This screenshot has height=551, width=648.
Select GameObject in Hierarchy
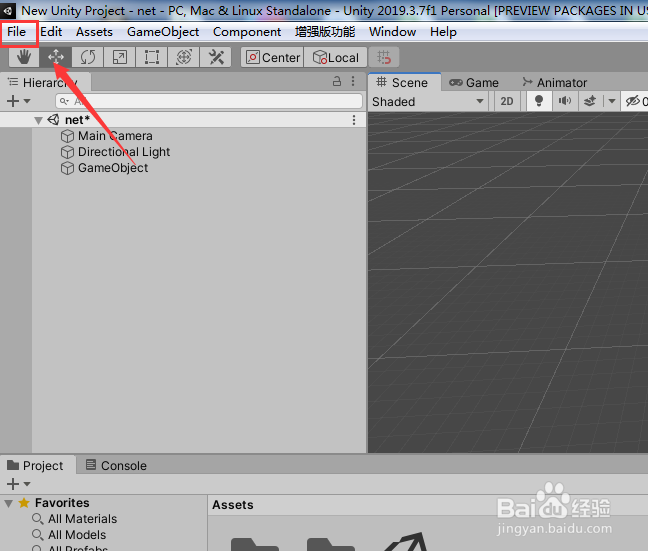pos(113,168)
